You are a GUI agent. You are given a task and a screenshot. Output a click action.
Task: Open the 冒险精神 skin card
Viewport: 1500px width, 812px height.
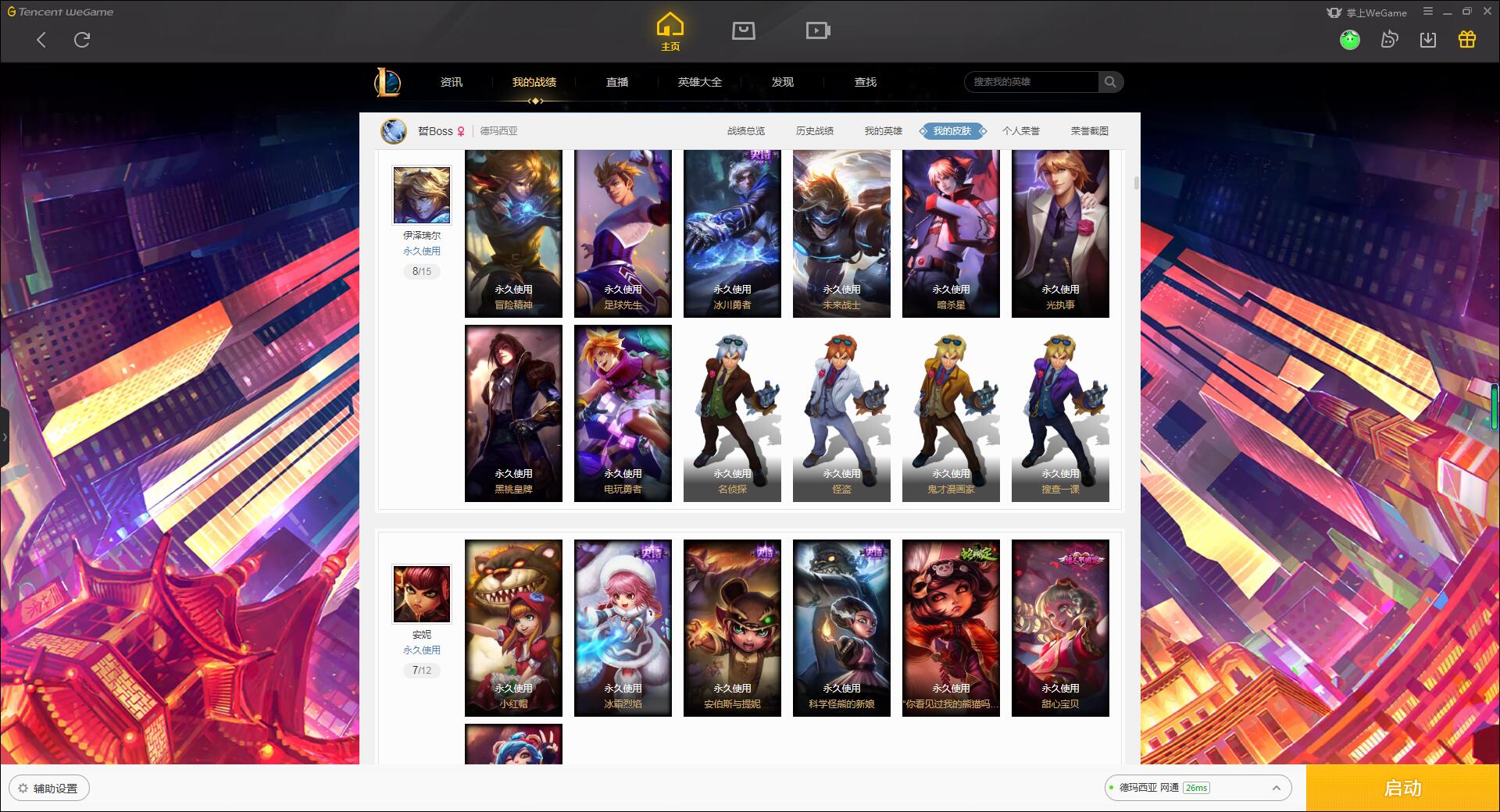(513, 233)
